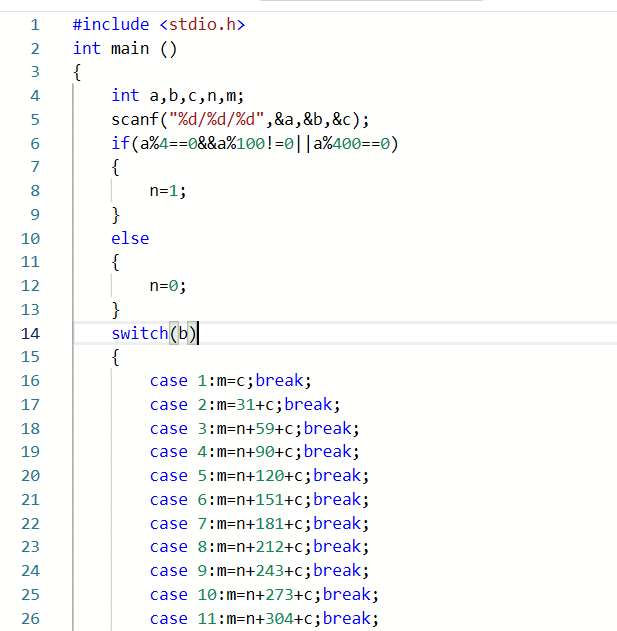Click line number 10 in the gutter
The image size is (617, 631).
tap(30, 239)
